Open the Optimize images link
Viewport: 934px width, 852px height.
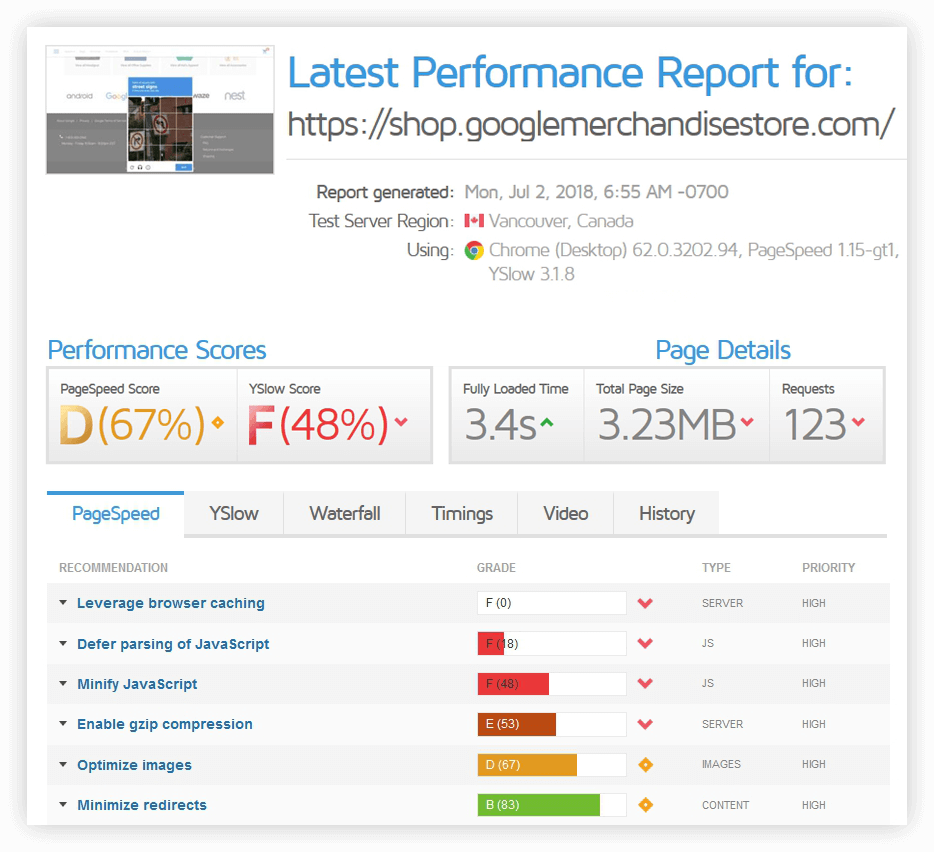135,765
